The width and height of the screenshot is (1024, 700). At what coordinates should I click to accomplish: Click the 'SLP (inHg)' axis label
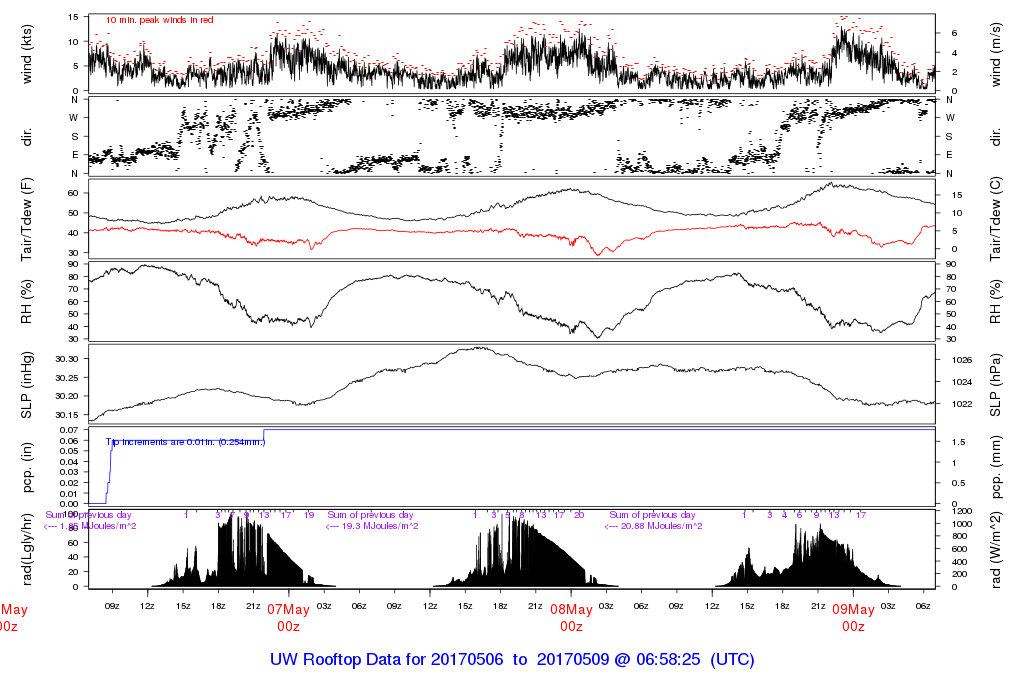tap(27, 385)
